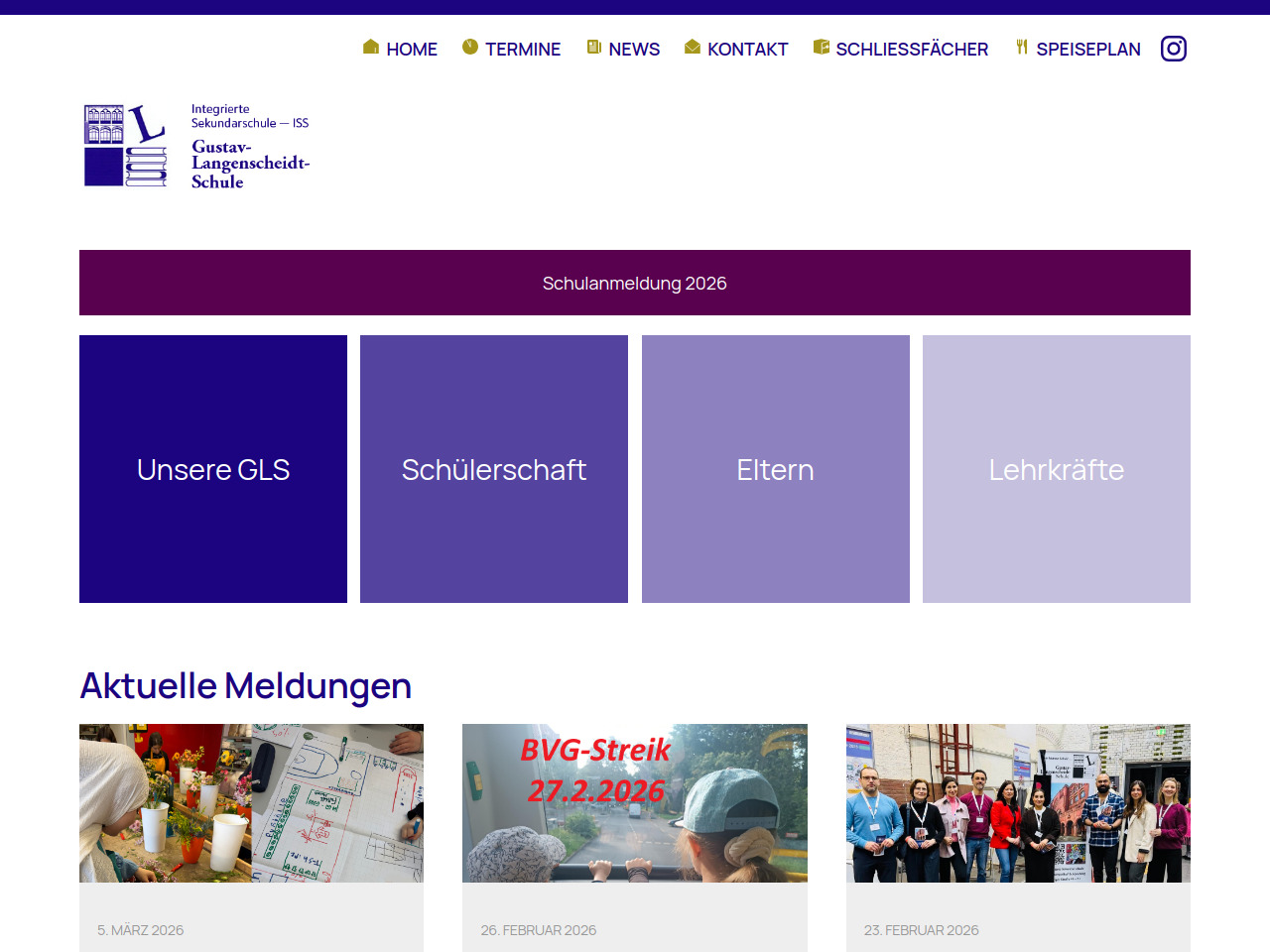
Task: Open the TERMINE menu item
Action: pos(522,50)
